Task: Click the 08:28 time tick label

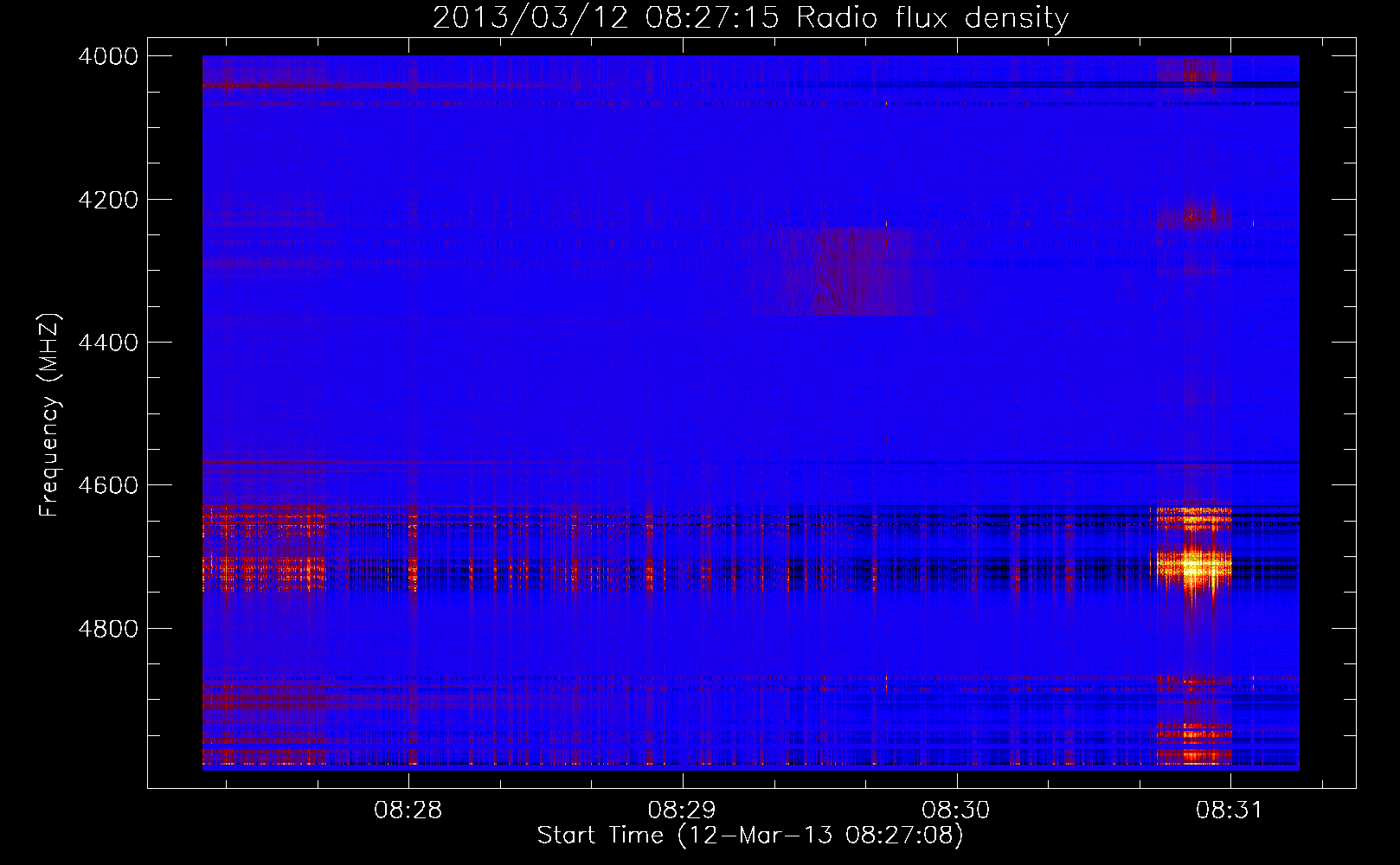Action: point(408,810)
